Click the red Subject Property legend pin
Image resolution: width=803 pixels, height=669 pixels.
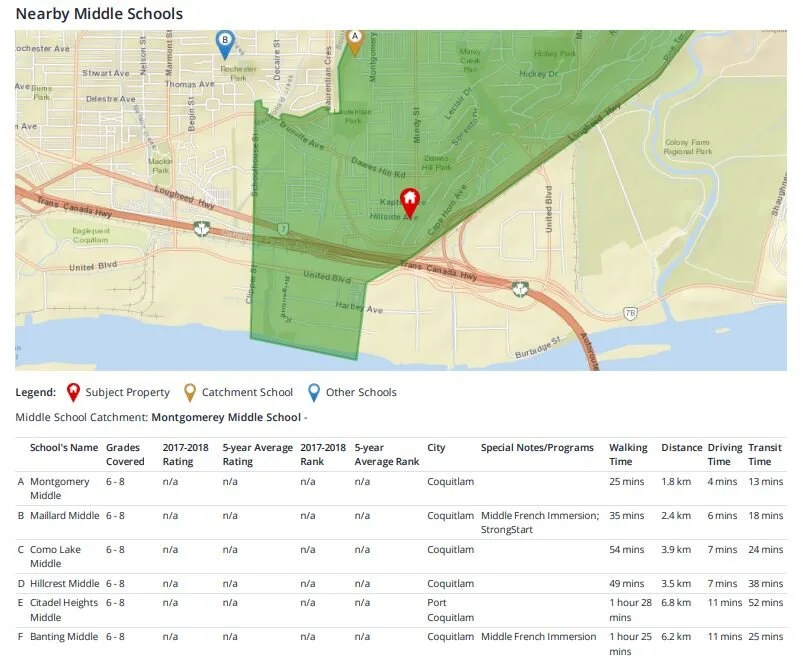73,392
